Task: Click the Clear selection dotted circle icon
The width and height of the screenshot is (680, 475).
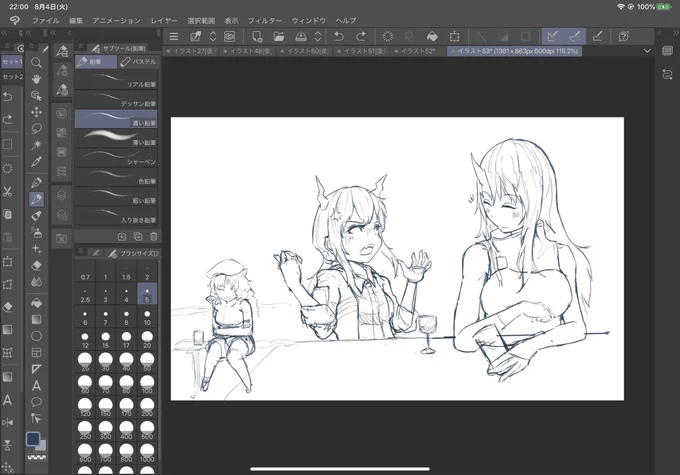Action: (x=388, y=36)
